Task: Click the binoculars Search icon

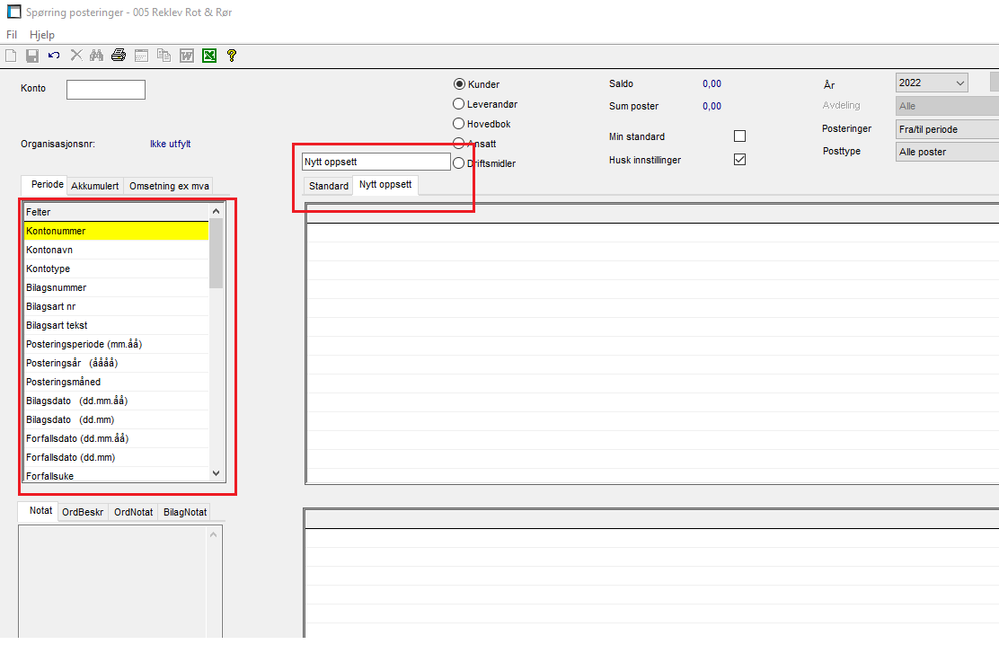Action: 96,55
